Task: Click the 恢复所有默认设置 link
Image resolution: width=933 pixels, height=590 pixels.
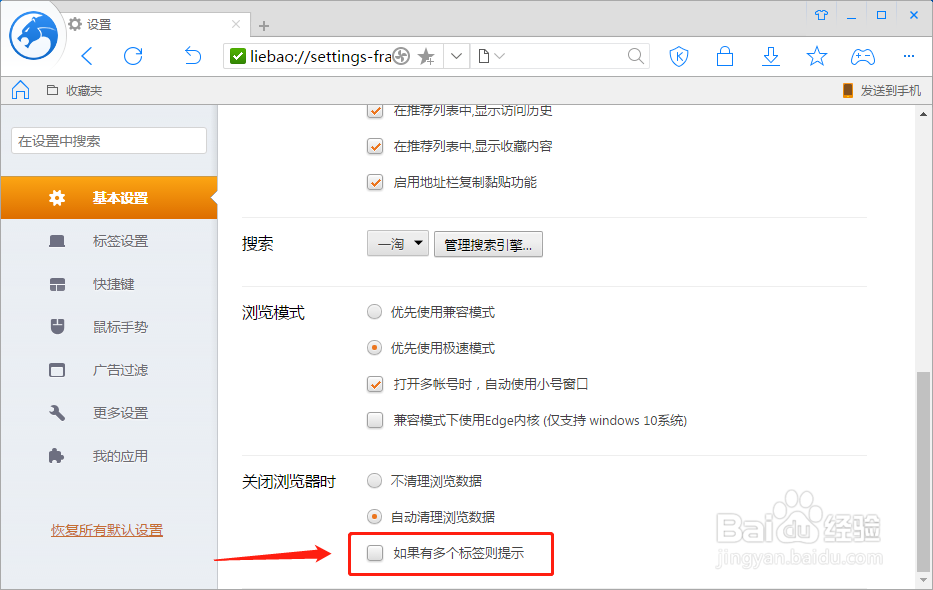Action: click(107, 530)
